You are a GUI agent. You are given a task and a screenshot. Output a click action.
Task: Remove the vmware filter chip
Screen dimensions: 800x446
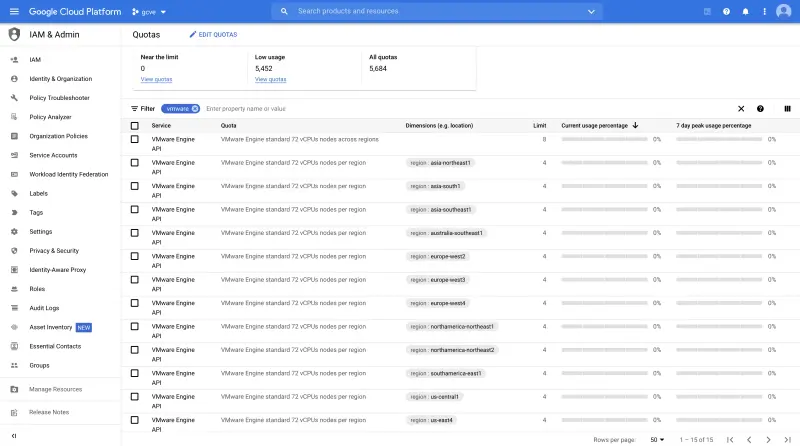coord(195,108)
